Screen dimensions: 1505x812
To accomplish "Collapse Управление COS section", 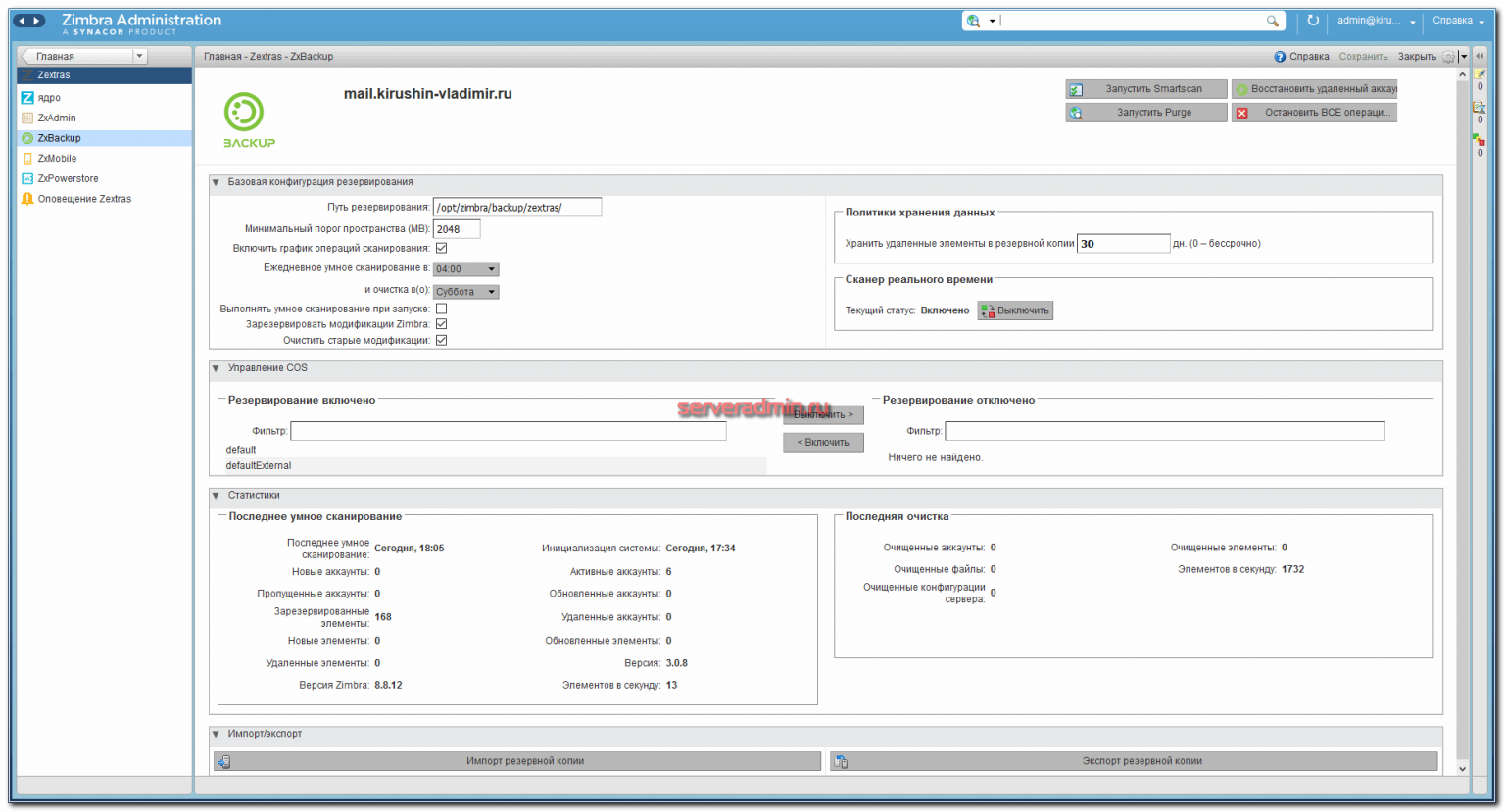I will coord(216,368).
